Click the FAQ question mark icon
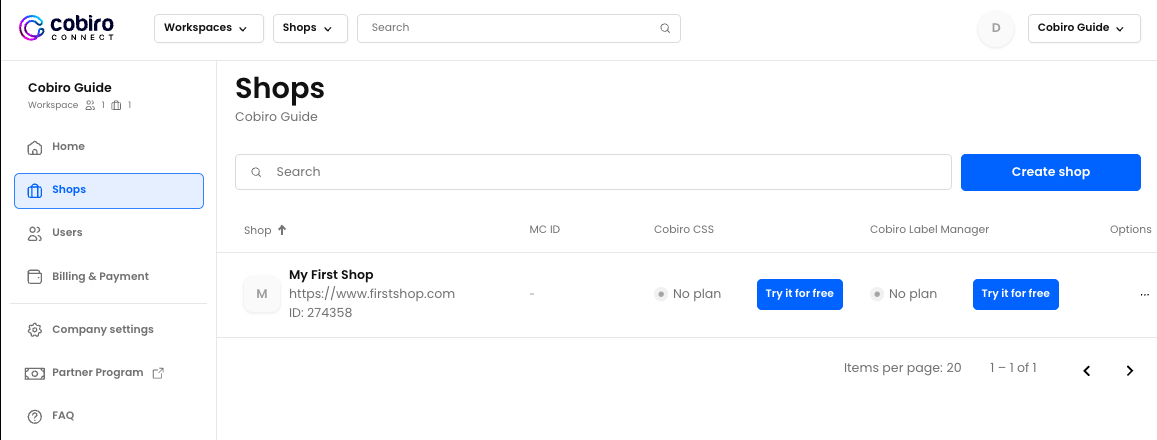Image resolution: width=1157 pixels, height=440 pixels. point(34,416)
